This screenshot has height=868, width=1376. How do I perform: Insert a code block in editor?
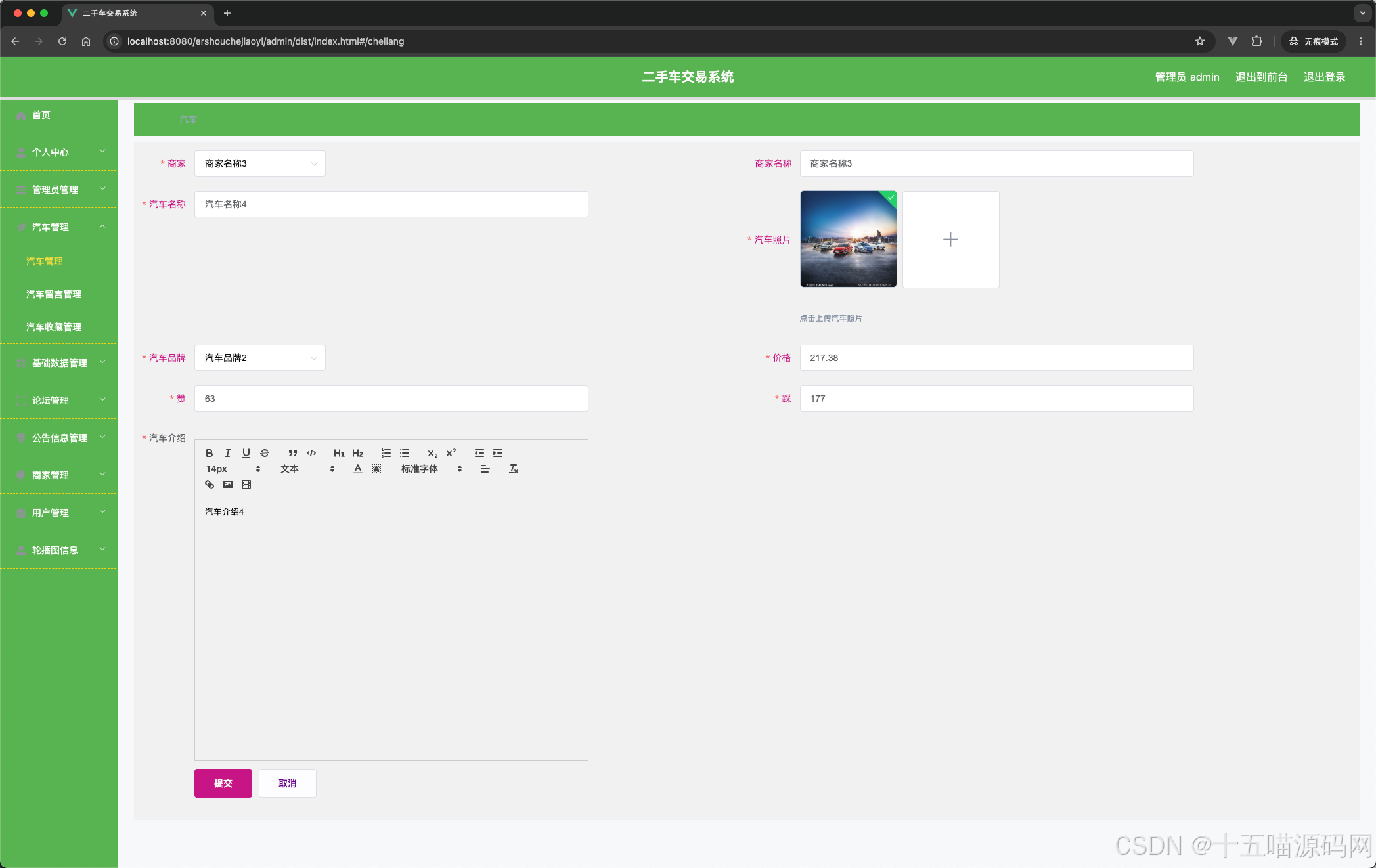coord(311,453)
